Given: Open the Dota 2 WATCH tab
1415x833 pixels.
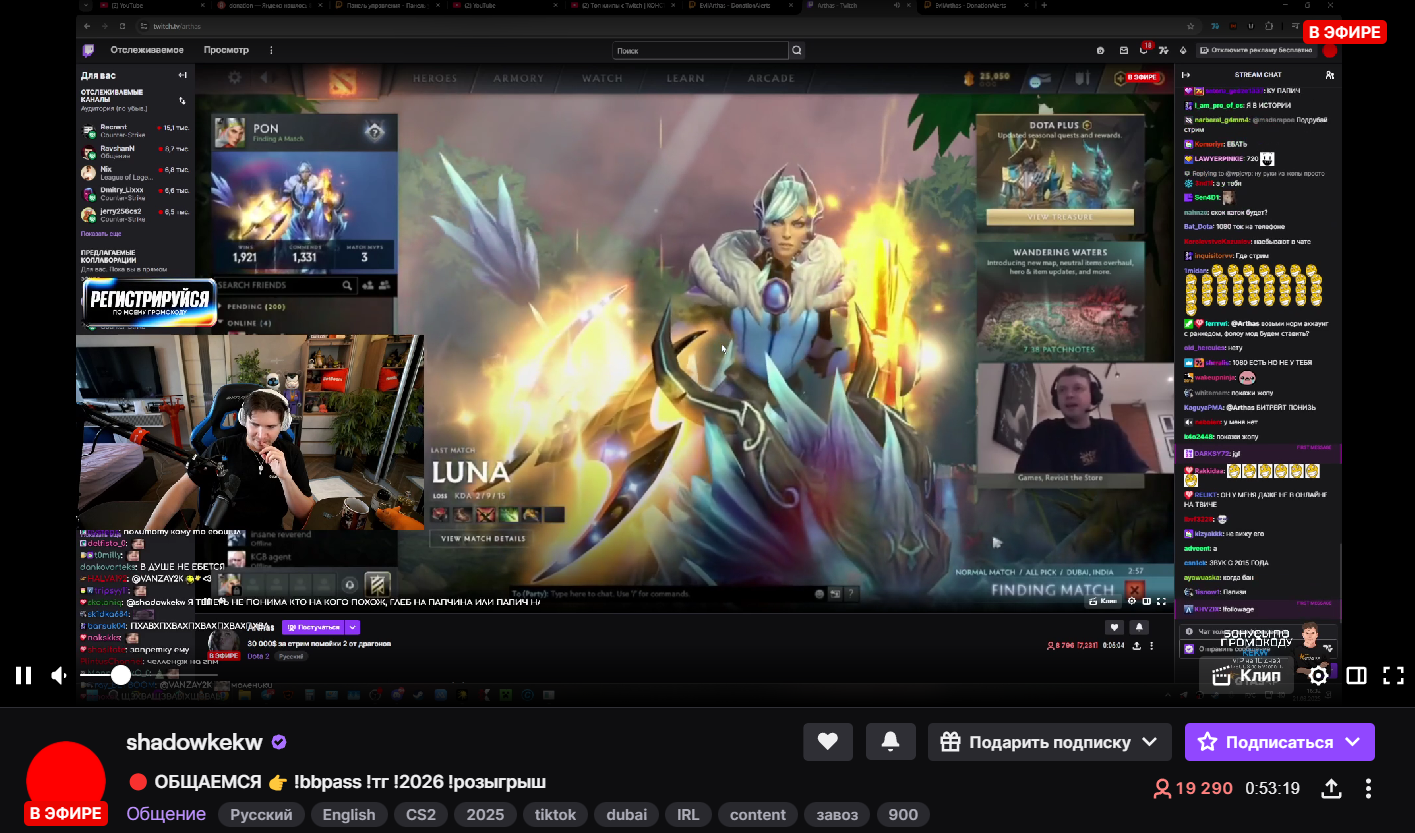Looking at the screenshot, I should click(x=602, y=78).
